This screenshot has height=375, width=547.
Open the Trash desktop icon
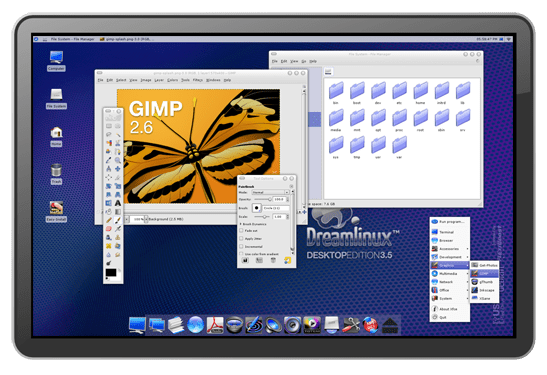point(56,174)
